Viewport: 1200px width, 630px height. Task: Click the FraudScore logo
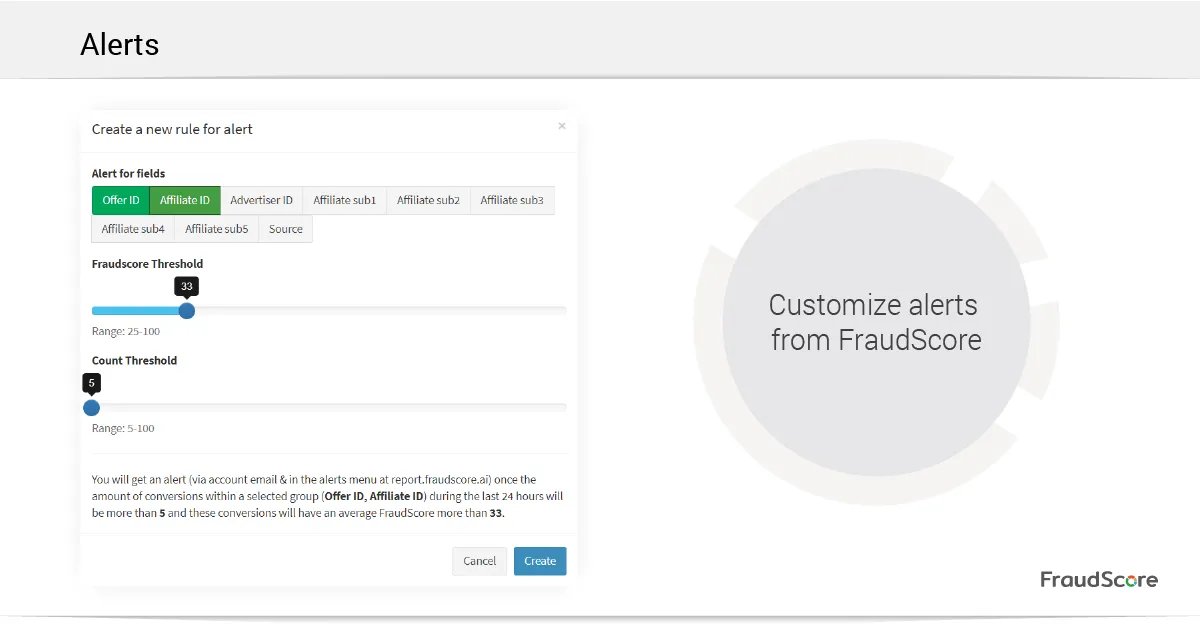click(1098, 580)
